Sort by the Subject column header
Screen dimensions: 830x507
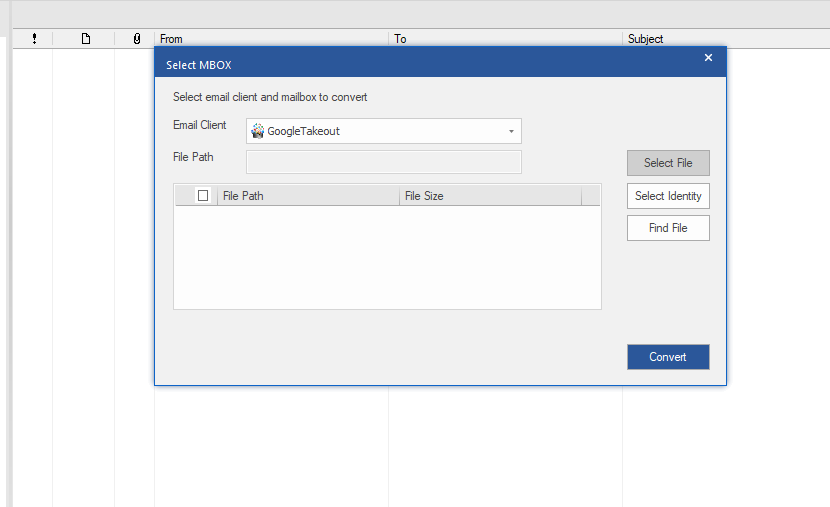coord(726,39)
